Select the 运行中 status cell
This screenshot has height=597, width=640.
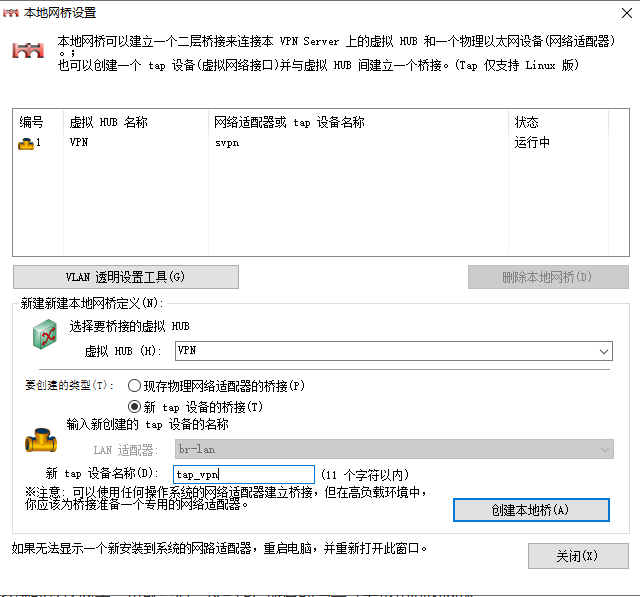(x=532, y=142)
